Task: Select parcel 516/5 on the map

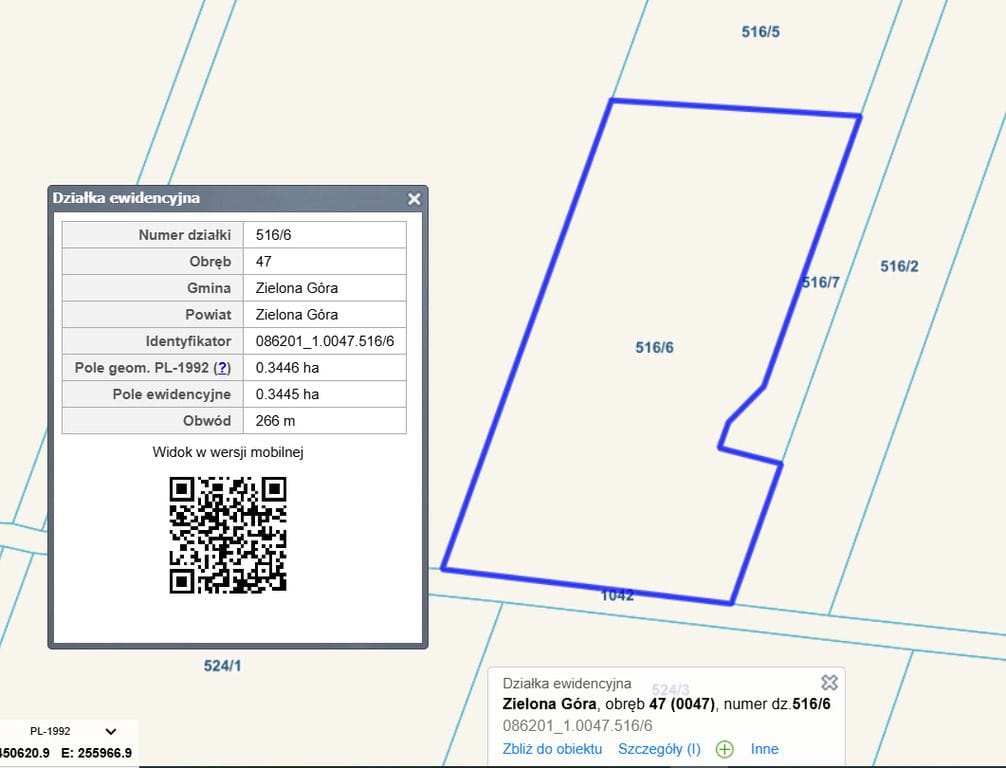Action: (760, 32)
